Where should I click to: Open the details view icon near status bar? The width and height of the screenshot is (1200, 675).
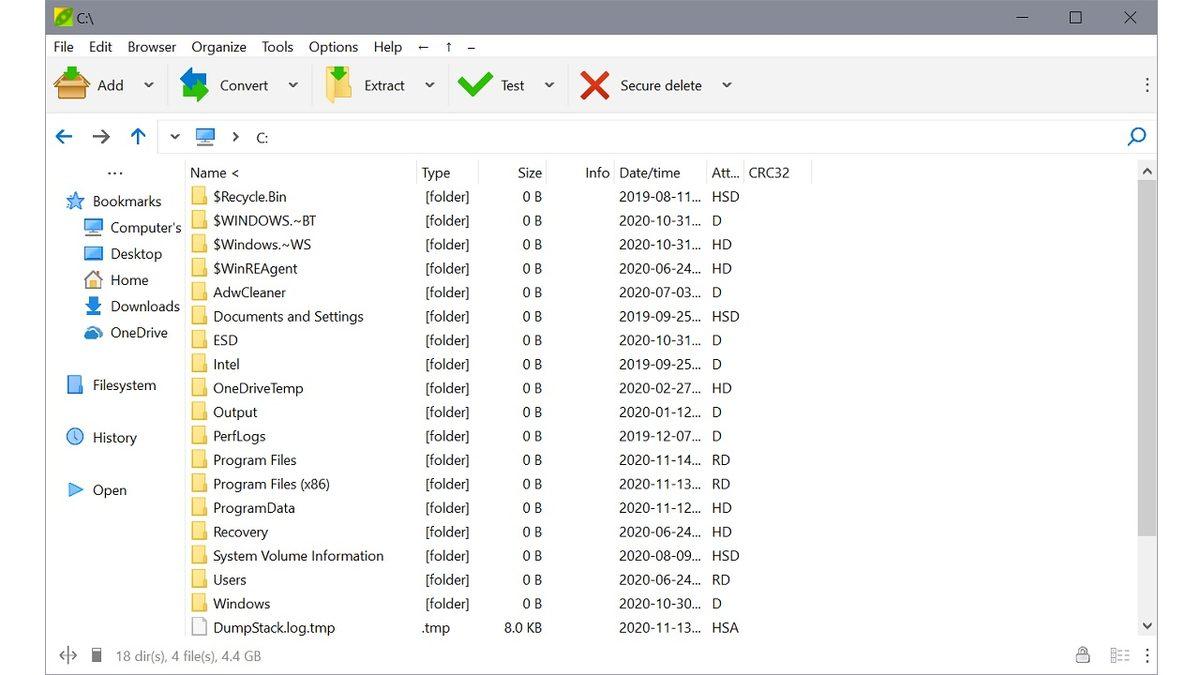point(1120,655)
